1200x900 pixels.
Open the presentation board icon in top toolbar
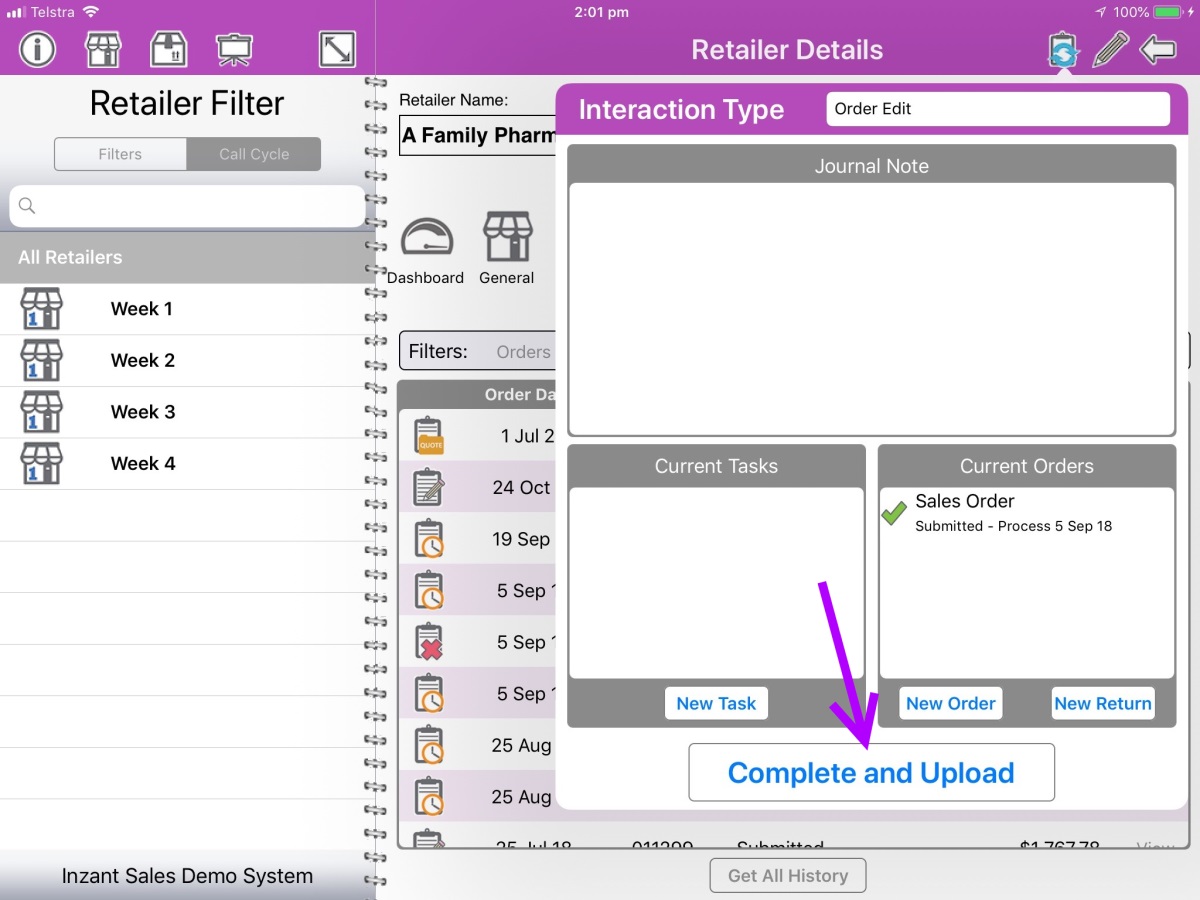234,49
